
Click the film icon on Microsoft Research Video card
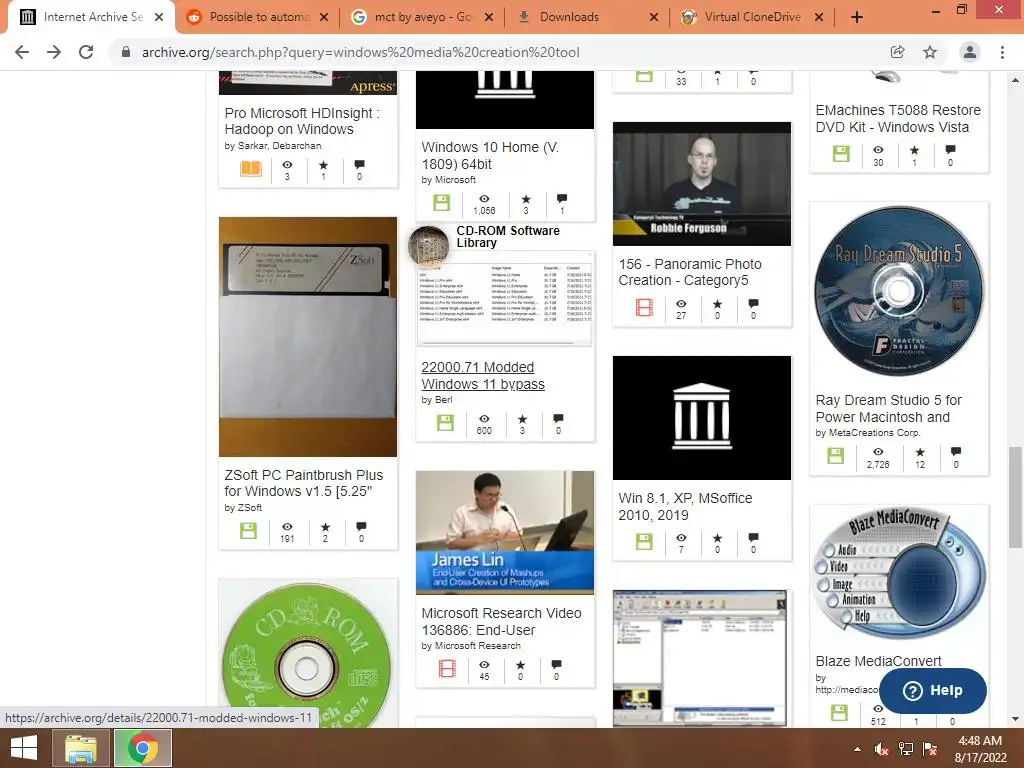pyautogui.click(x=447, y=668)
